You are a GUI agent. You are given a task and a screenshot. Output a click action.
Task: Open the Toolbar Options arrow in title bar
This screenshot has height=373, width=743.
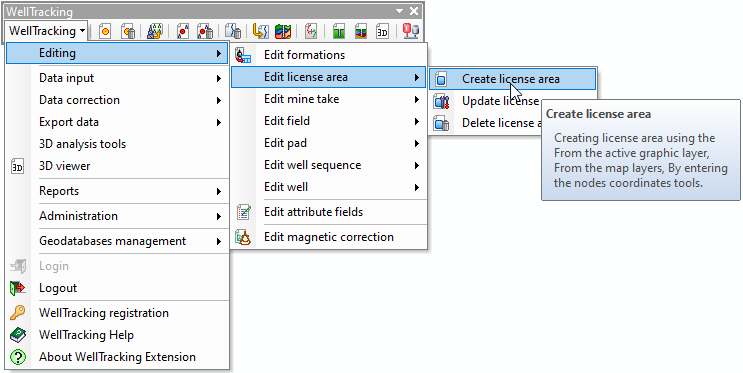coord(400,11)
